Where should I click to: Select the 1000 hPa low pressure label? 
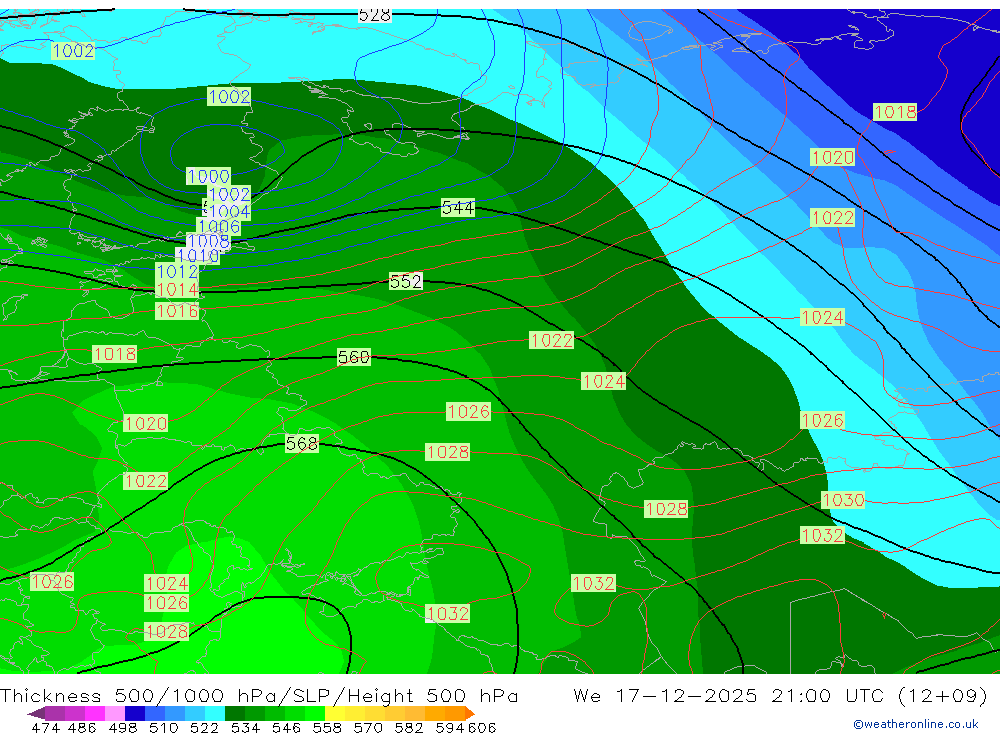click(x=209, y=176)
